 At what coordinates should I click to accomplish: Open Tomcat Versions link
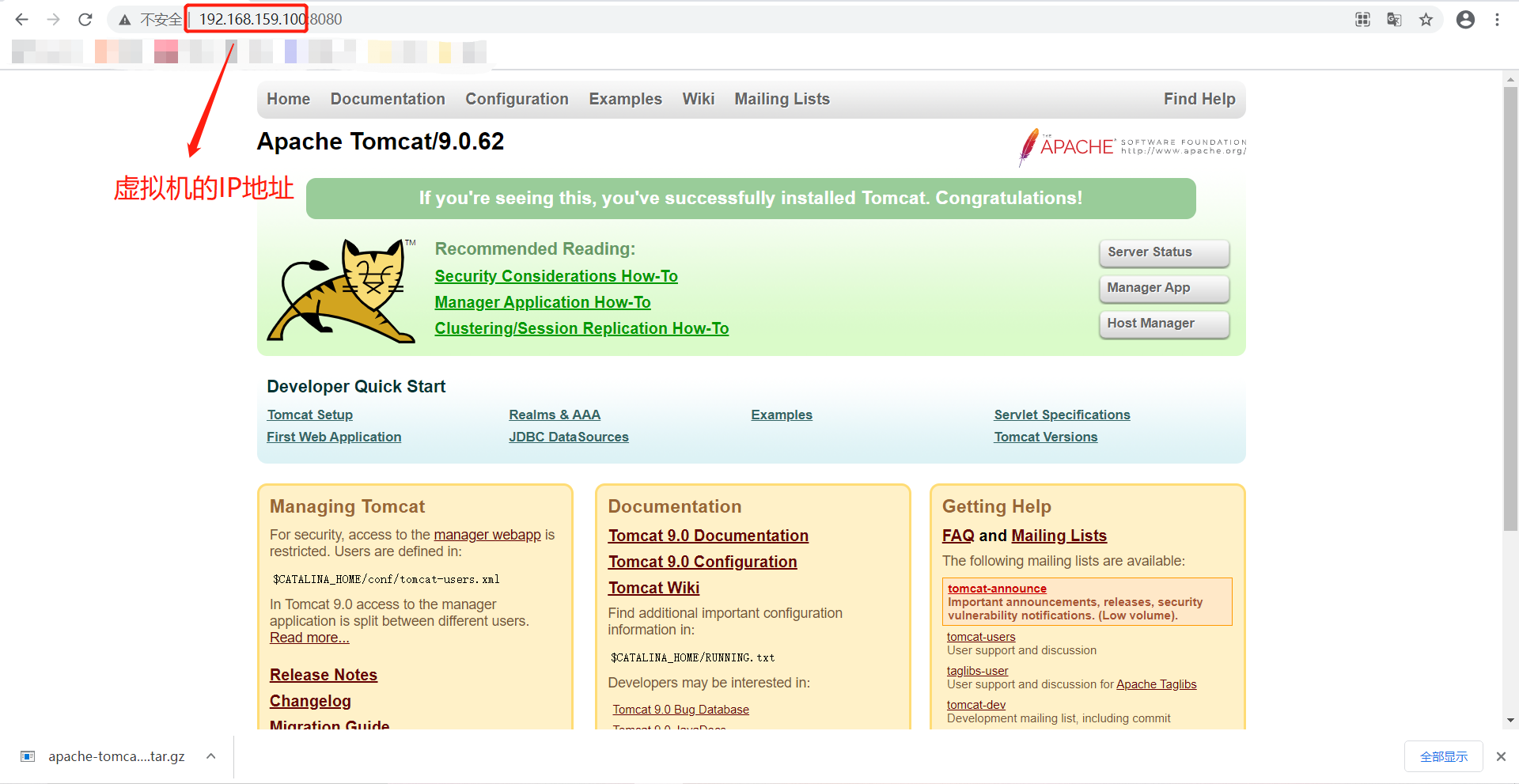pos(1046,437)
